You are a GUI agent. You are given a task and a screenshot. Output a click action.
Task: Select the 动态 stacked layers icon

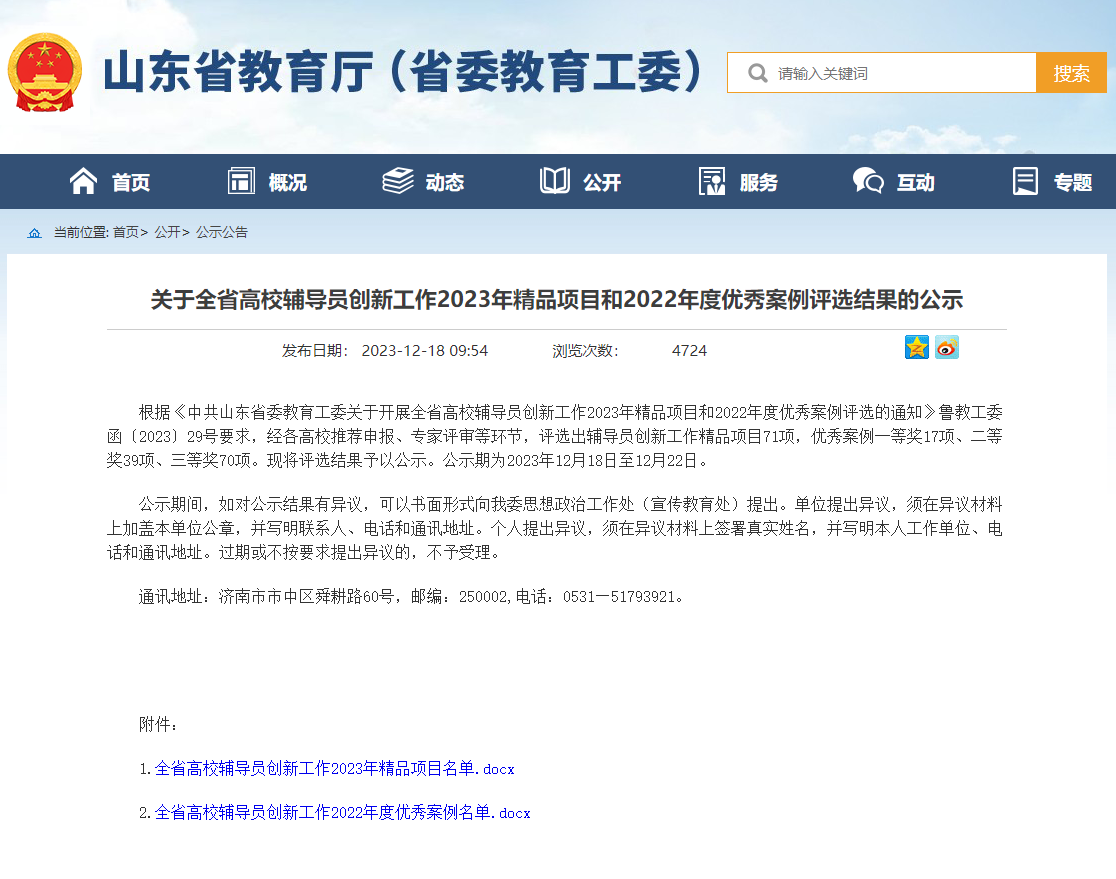pyautogui.click(x=397, y=181)
